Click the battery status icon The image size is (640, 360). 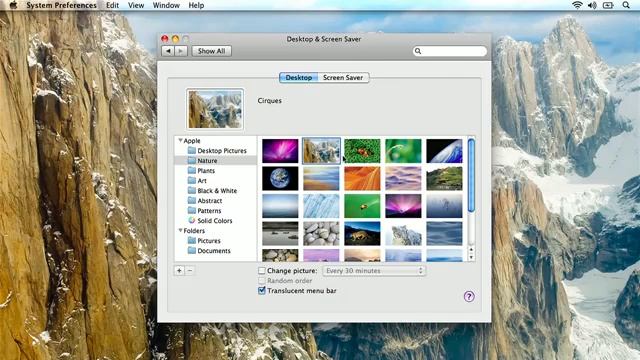608,5
